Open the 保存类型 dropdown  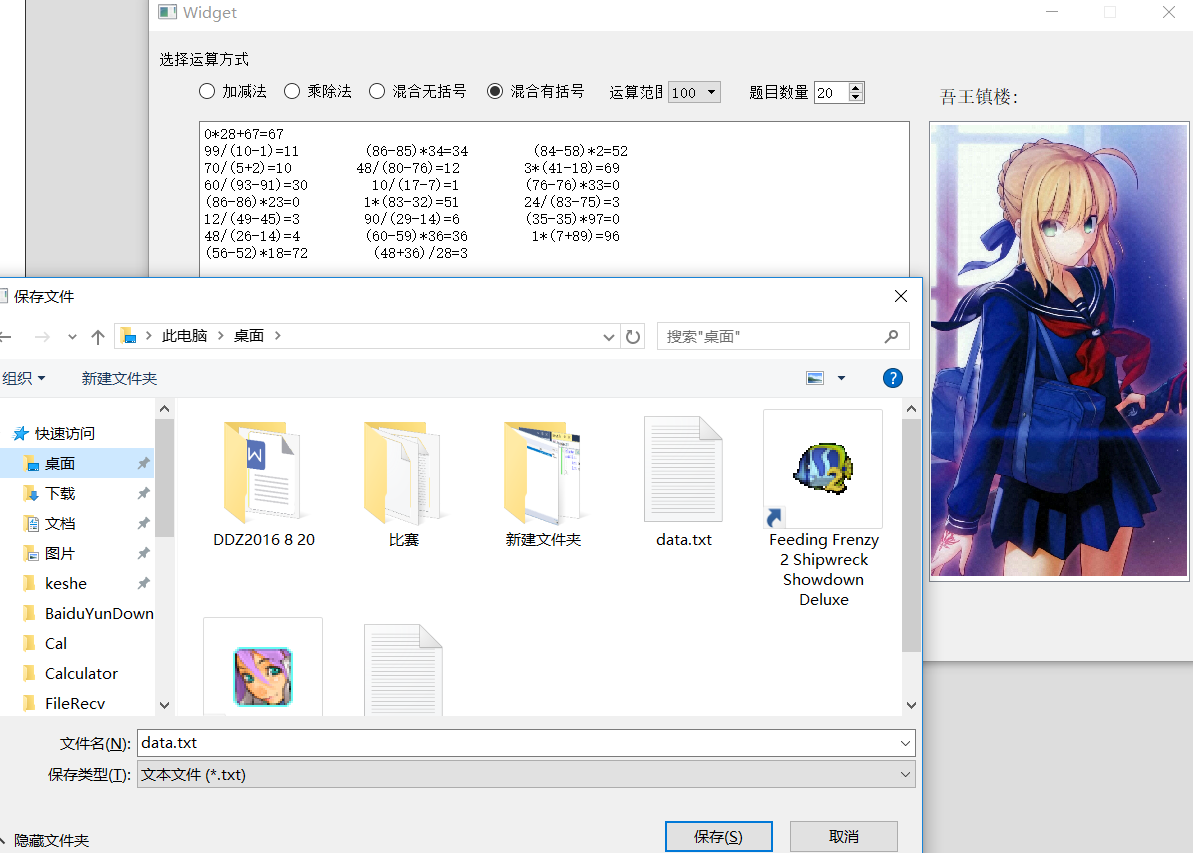click(x=526, y=775)
